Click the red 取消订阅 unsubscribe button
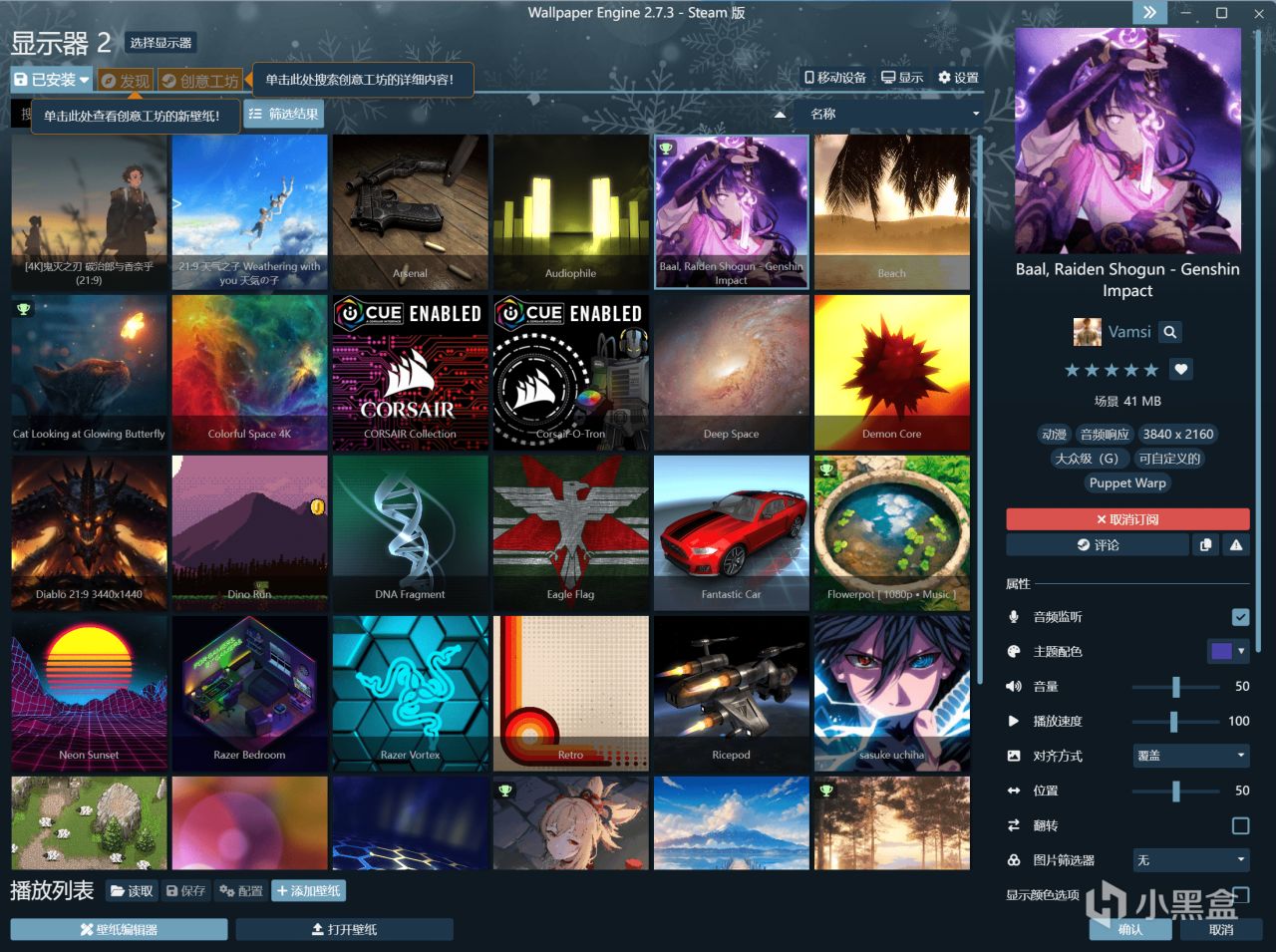 click(x=1127, y=519)
